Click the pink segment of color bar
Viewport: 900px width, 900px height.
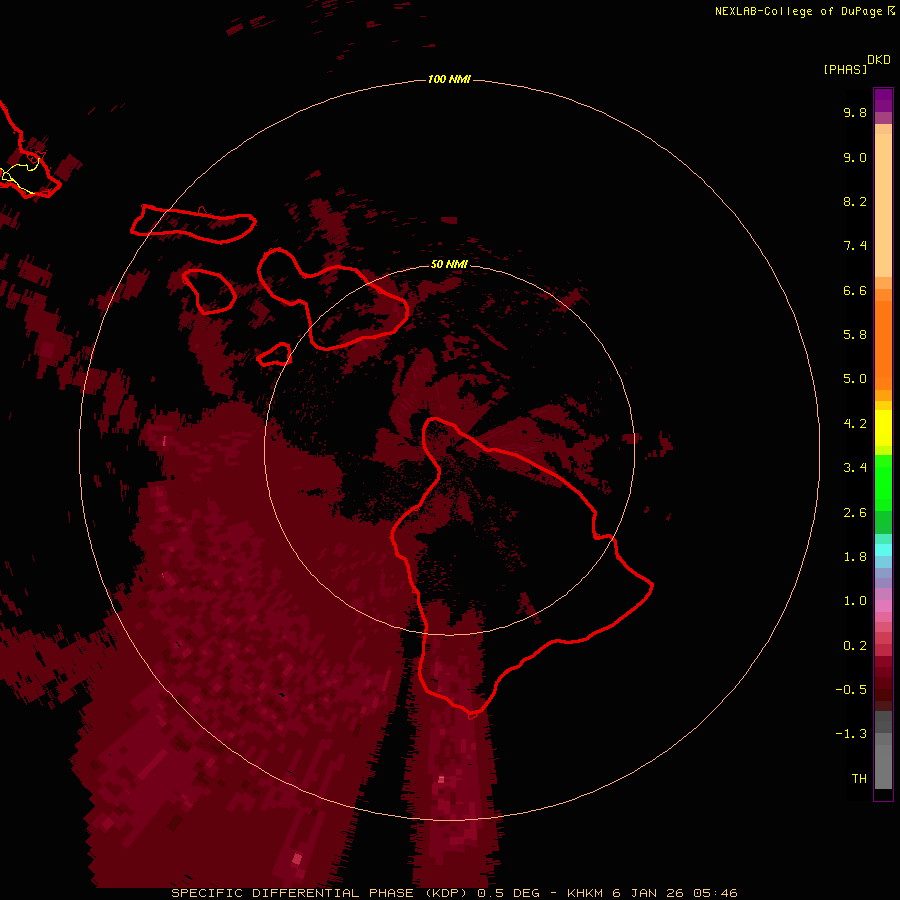(x=883, y=606)
